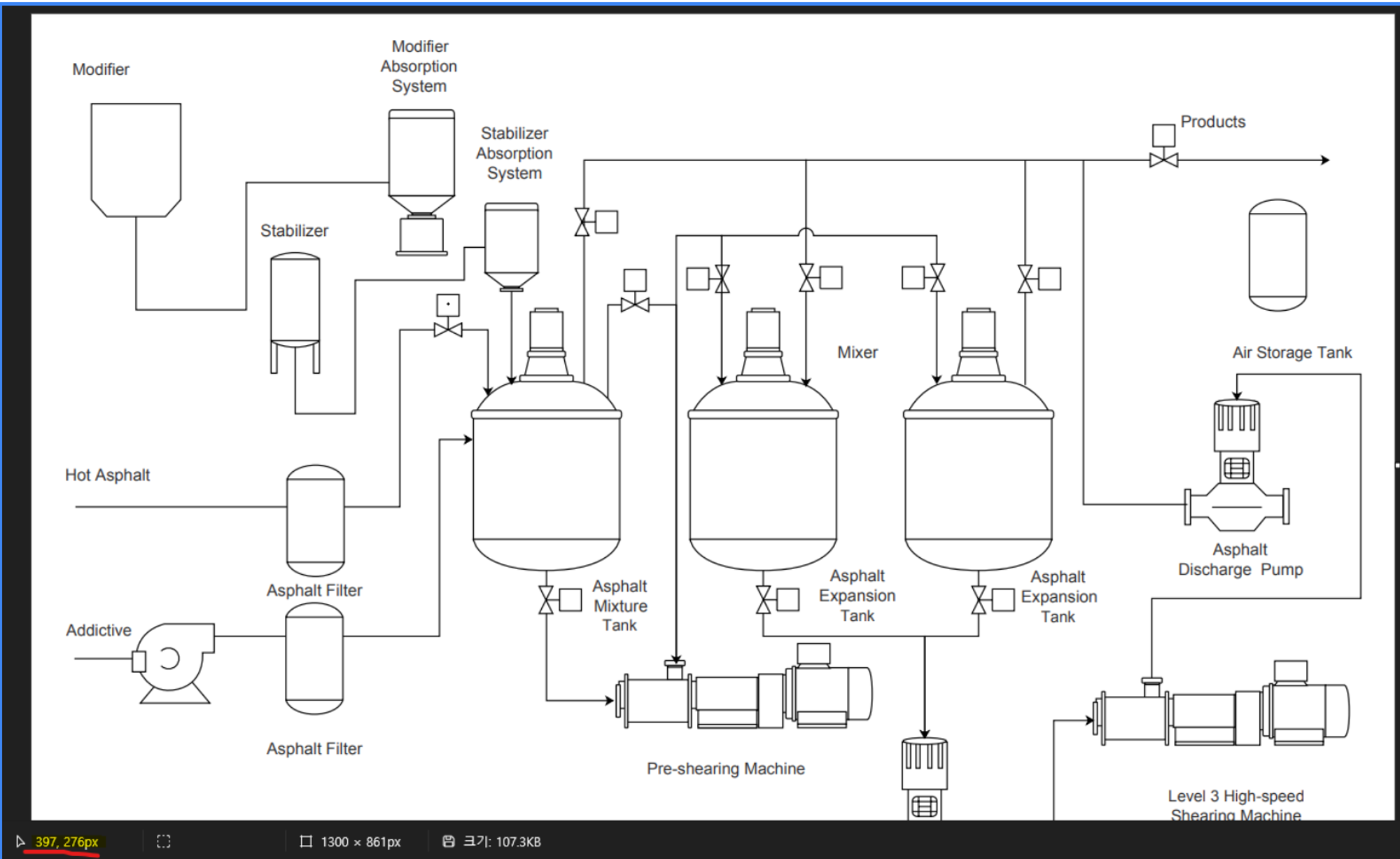Click the Air Storage Tank vessel symbol
Screen dimensions: 1400x859
1277,256
